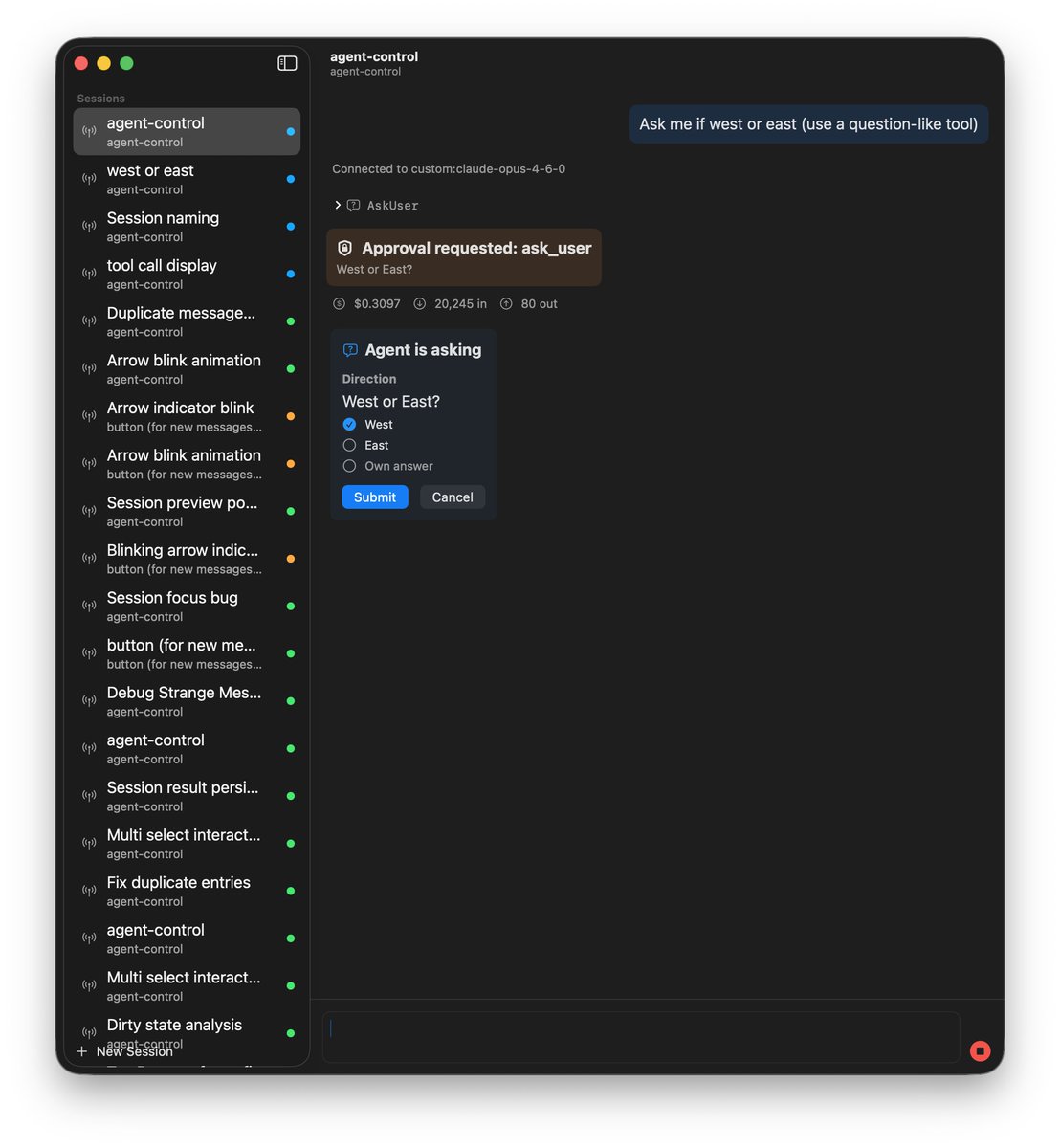Open the 'Session naming' session
The width and height of the screenshot is (1060, 1148).
pos(187,227)
